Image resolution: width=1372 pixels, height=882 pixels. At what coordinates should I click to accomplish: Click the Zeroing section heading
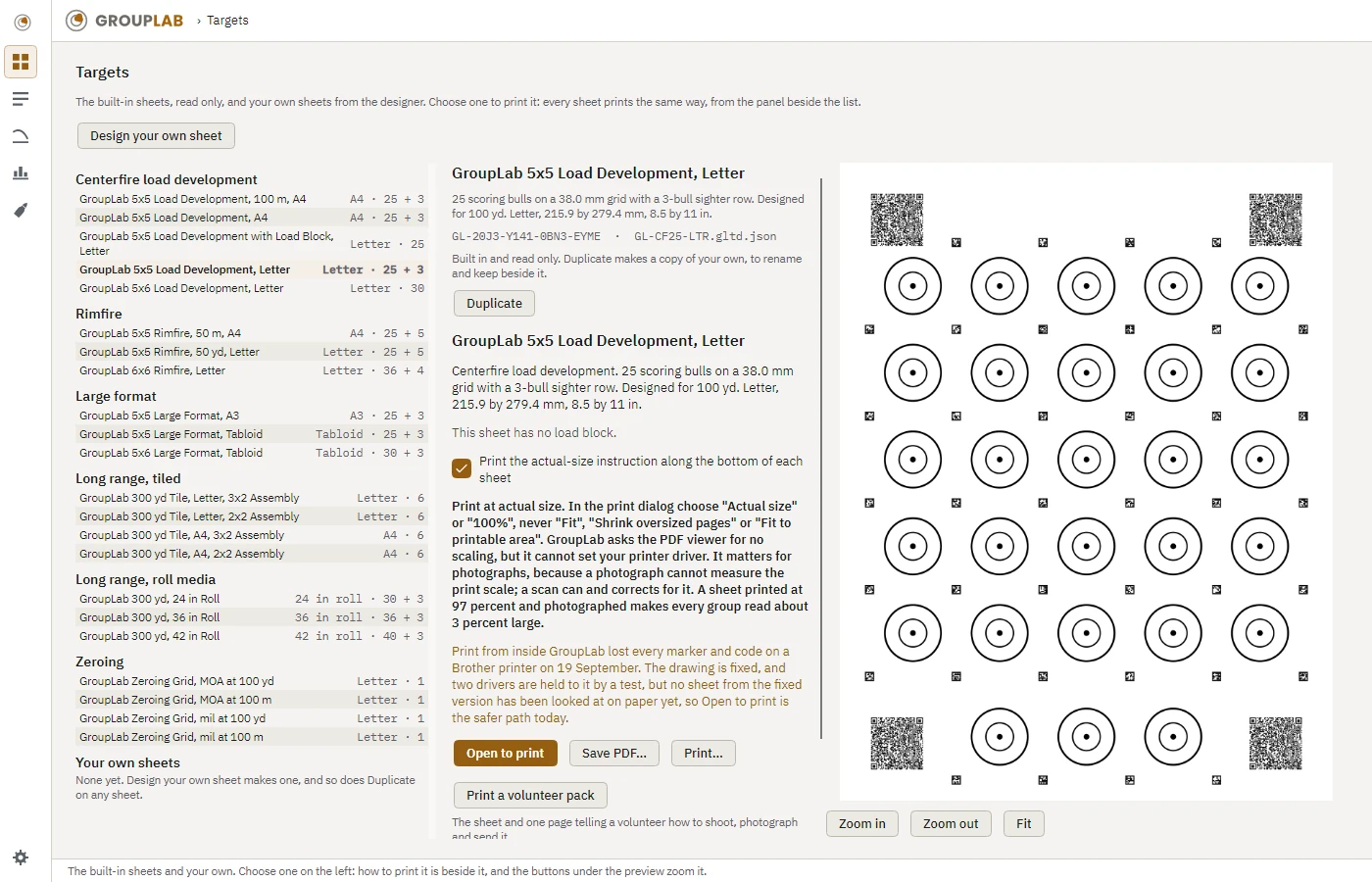100,661
